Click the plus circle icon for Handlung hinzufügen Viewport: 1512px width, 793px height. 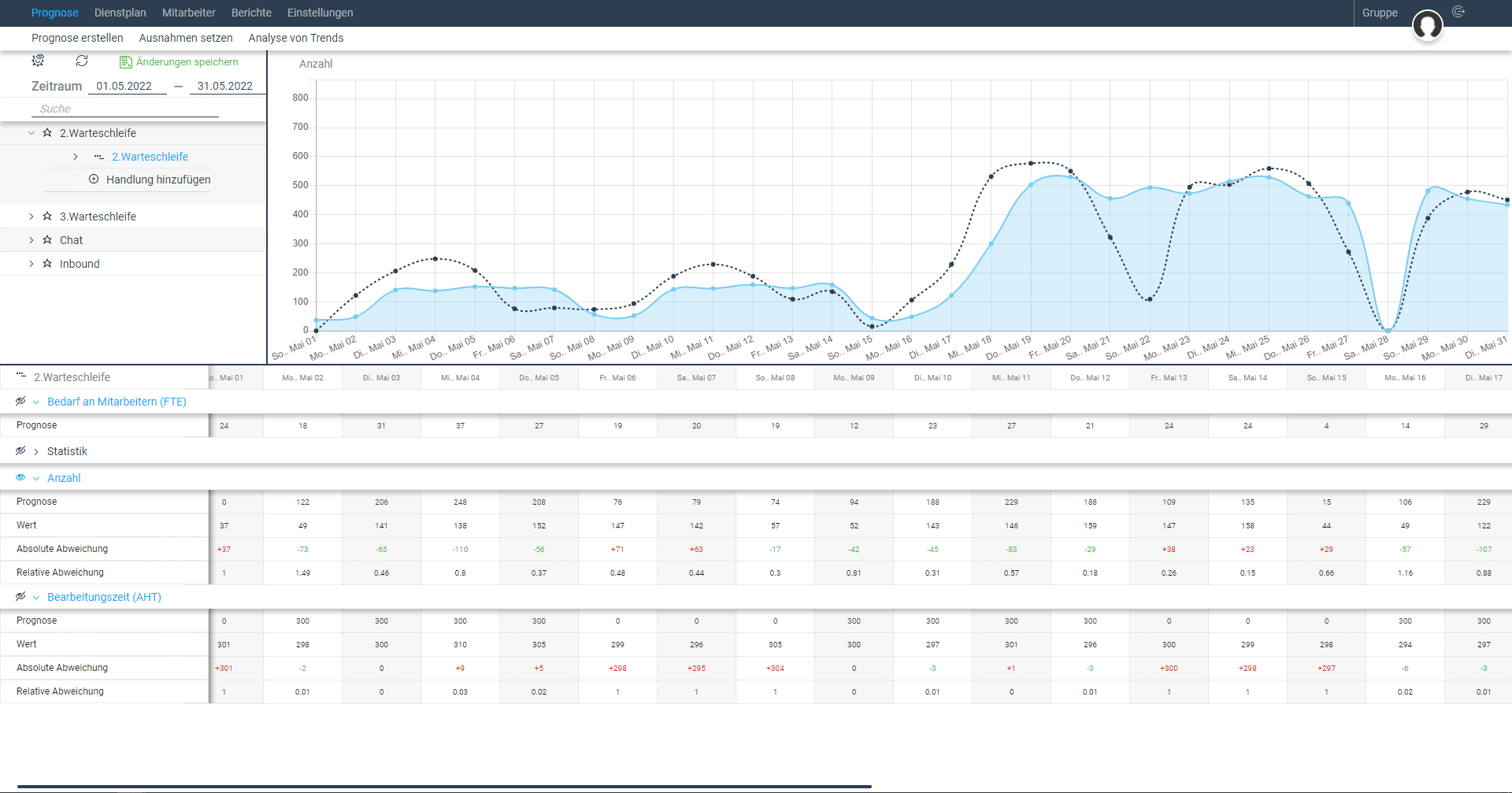point(94,180)
